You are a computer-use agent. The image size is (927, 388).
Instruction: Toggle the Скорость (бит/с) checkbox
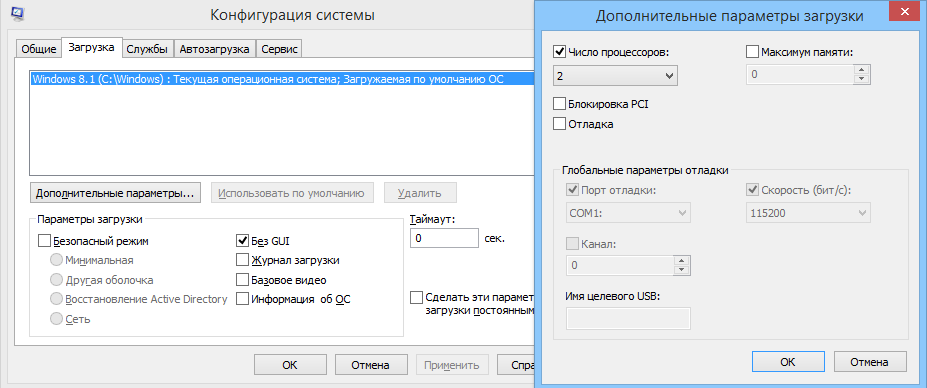(753, 190)
